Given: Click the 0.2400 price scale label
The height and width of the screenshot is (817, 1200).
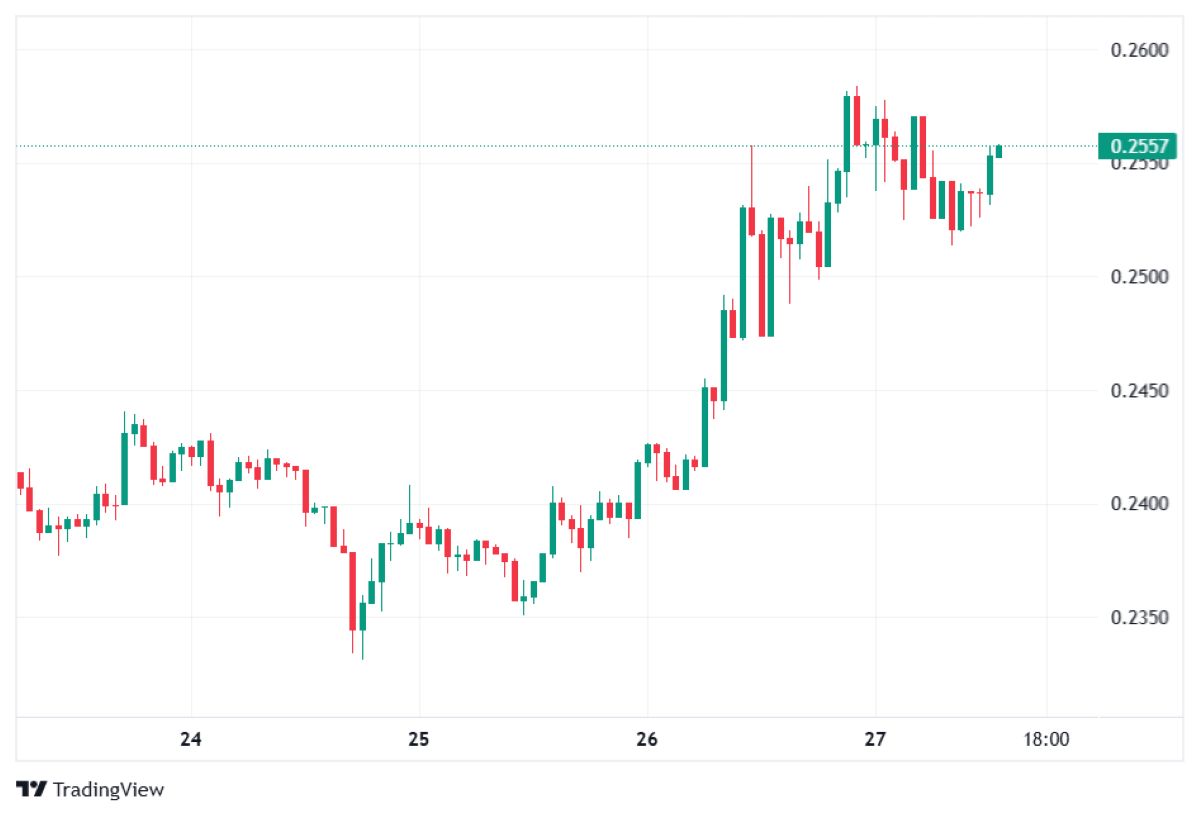Looking at the screenshot, I should 1139,503.
